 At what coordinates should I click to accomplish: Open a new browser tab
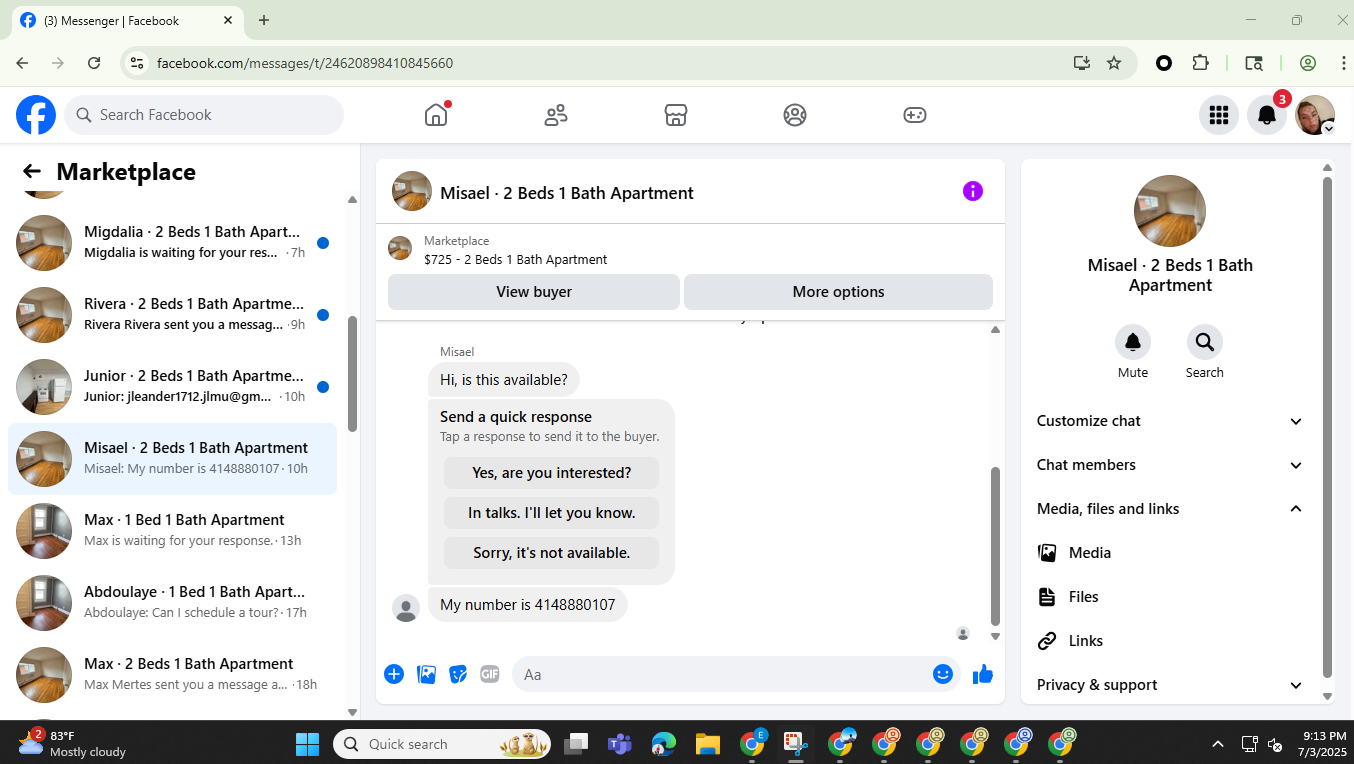point(264,20)
